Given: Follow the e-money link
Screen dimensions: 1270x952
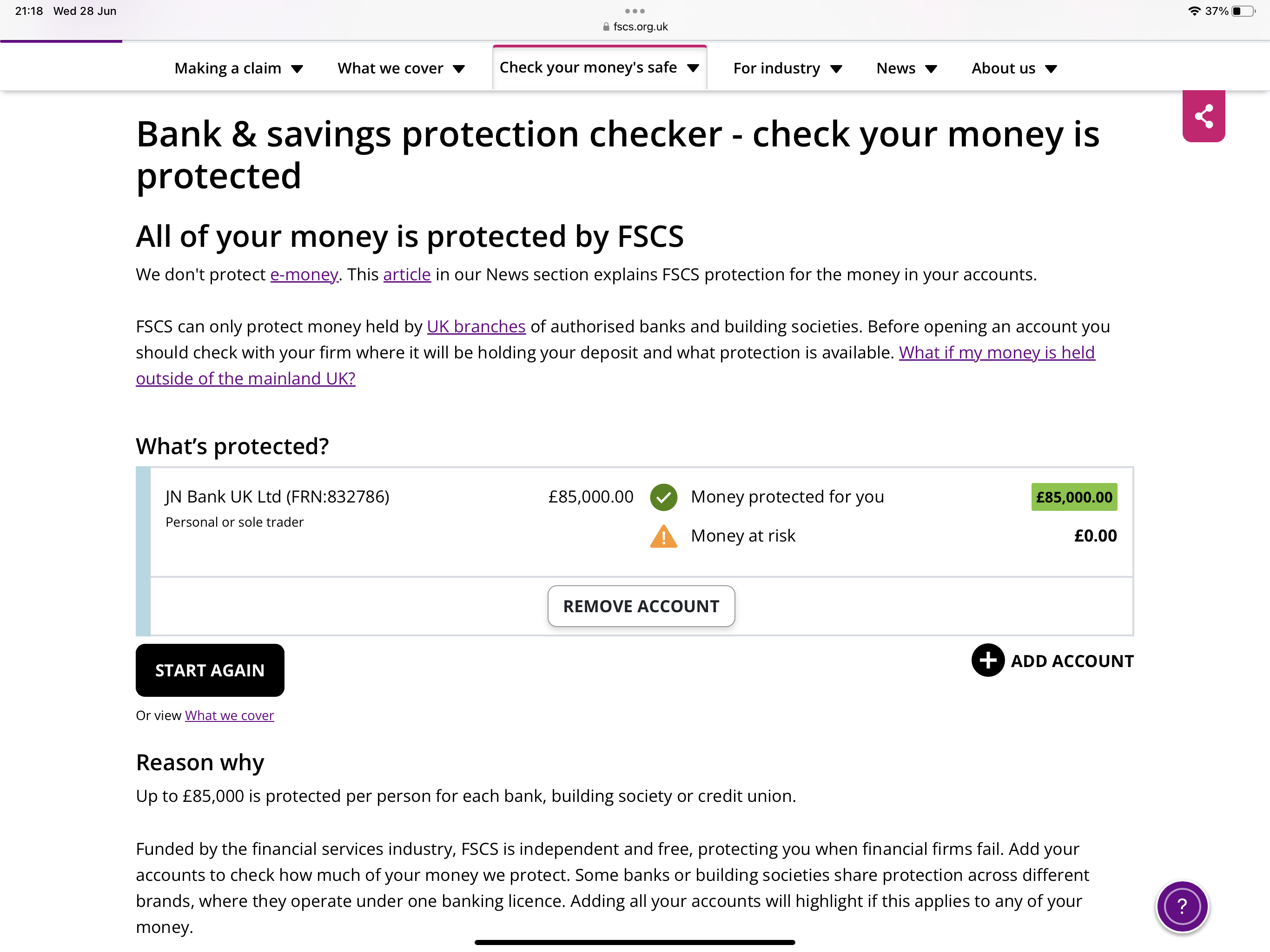Looking at the screenshot, I should [x=304, y=274].
